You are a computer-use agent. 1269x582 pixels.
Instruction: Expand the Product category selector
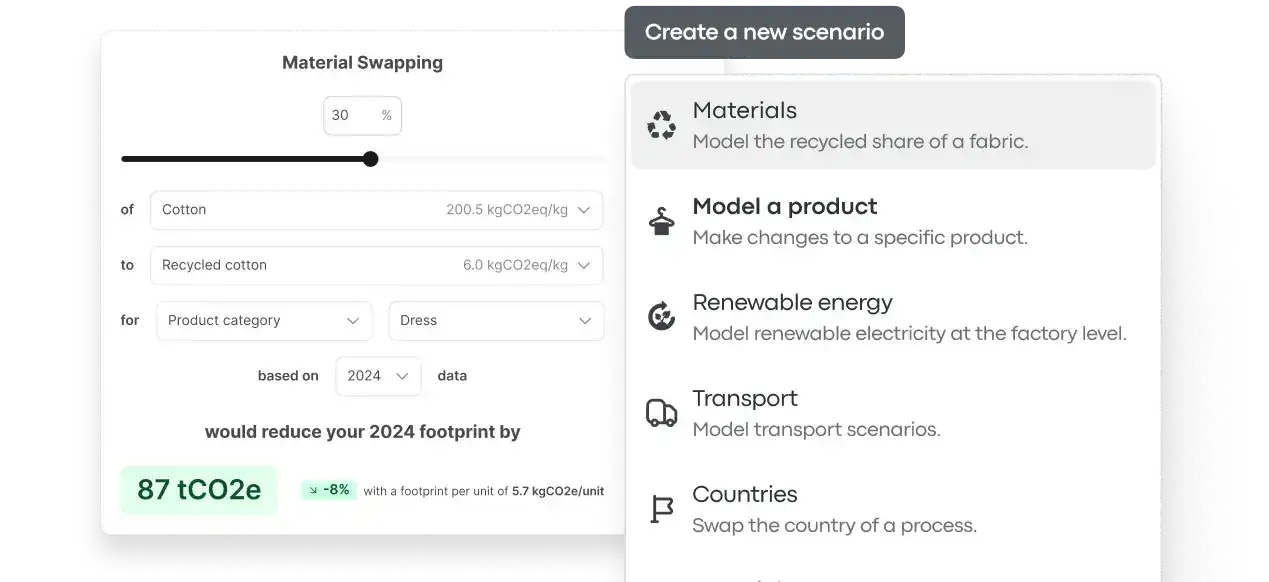point(264,321)
